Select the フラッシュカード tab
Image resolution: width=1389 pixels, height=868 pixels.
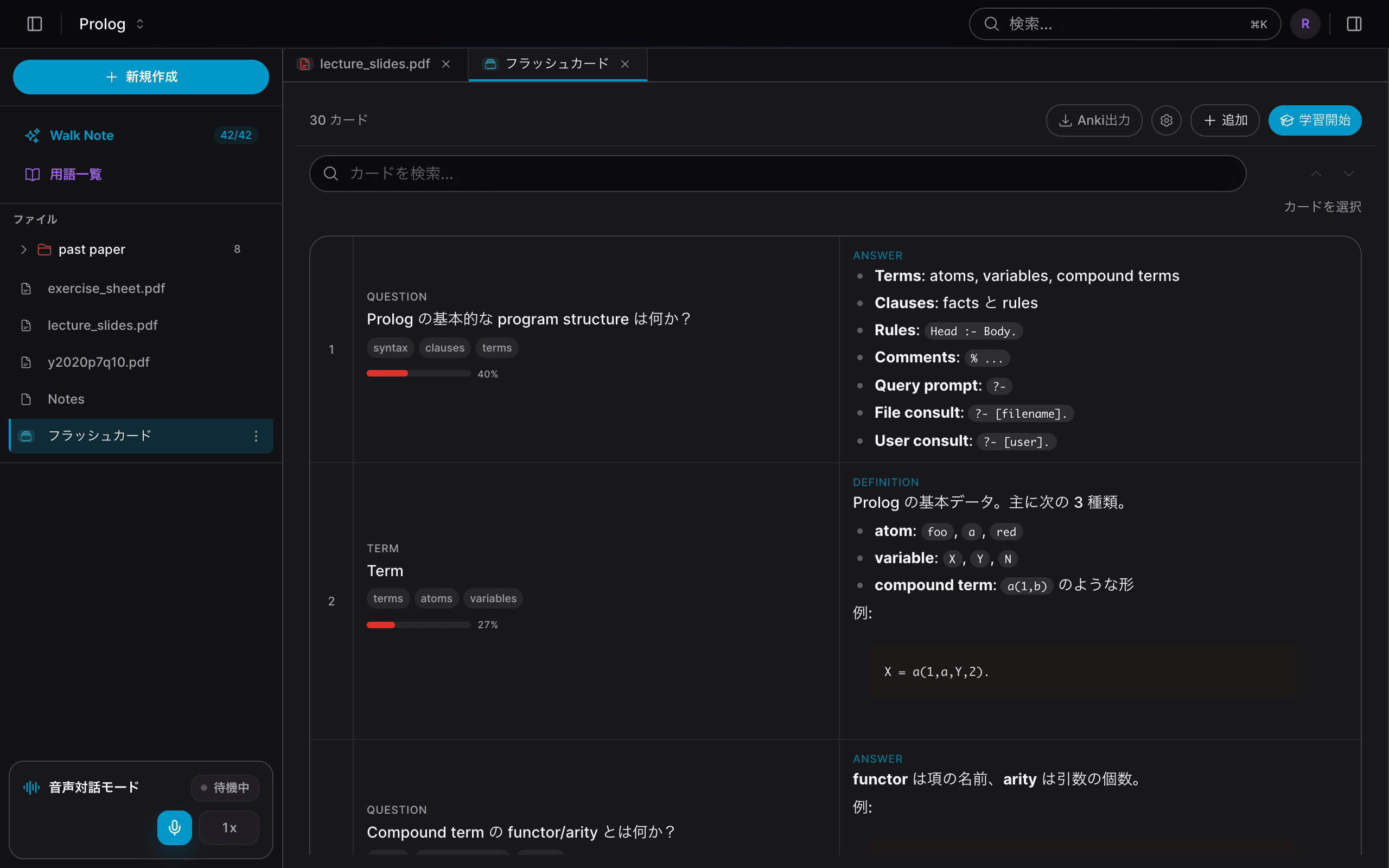557,65
